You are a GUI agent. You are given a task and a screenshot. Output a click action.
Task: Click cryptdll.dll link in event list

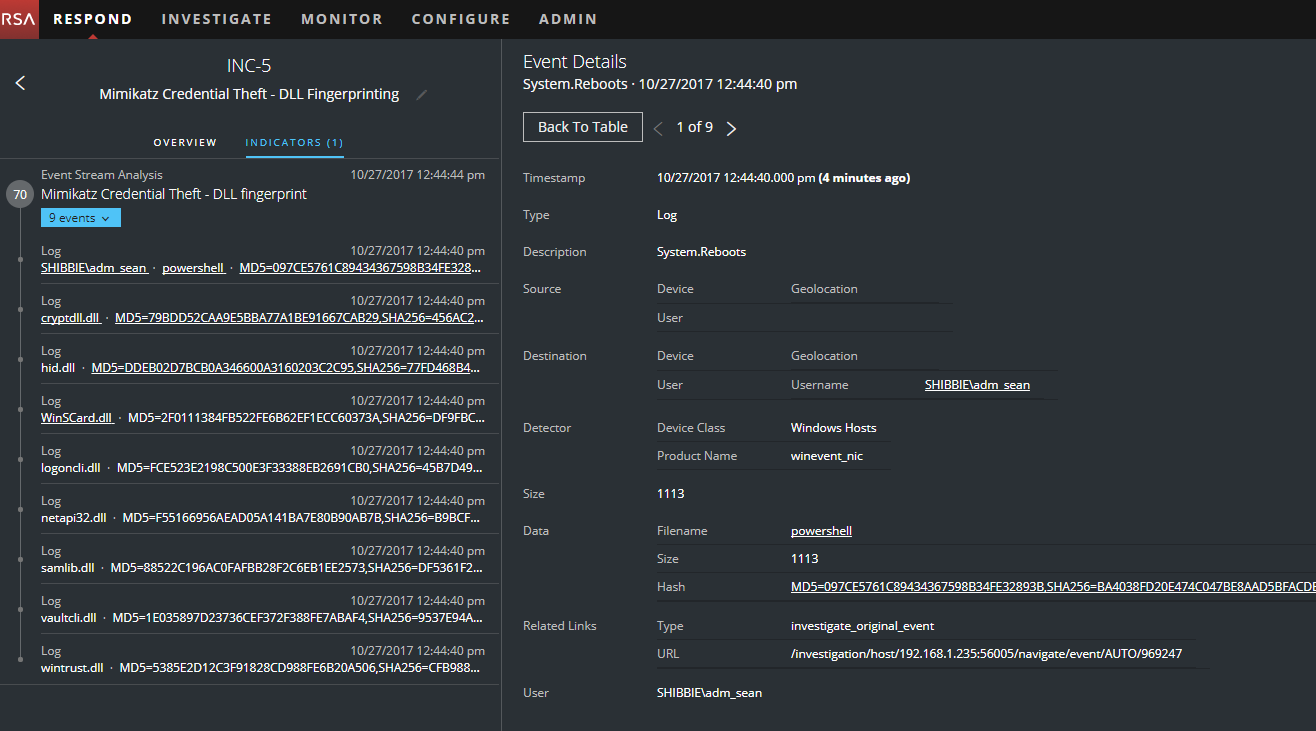click(69, 318)
